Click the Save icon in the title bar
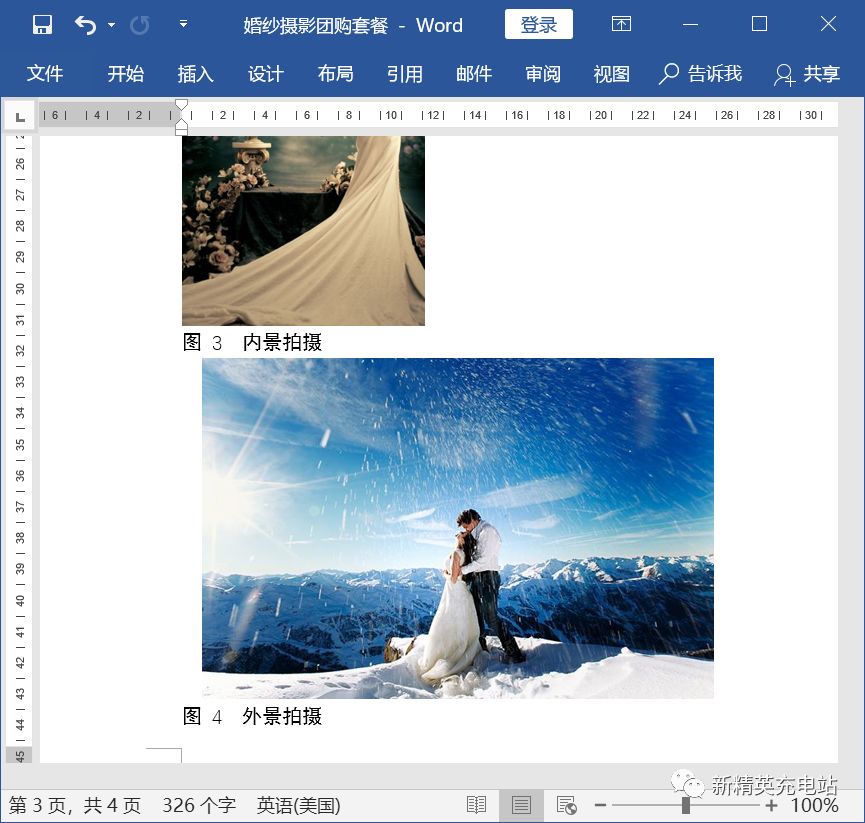Image resolution: width=865 pixels, height=823 pixels. click(x=42, y=25)
